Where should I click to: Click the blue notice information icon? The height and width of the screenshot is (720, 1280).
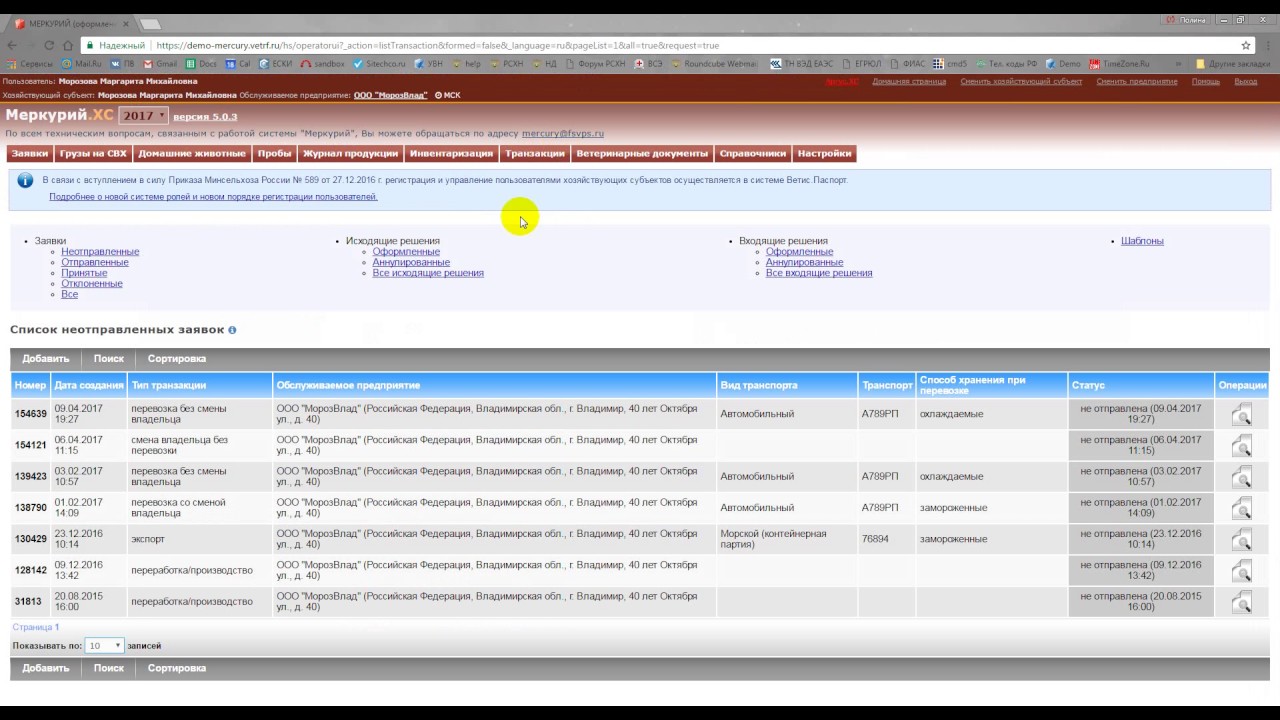click(25, 181)
